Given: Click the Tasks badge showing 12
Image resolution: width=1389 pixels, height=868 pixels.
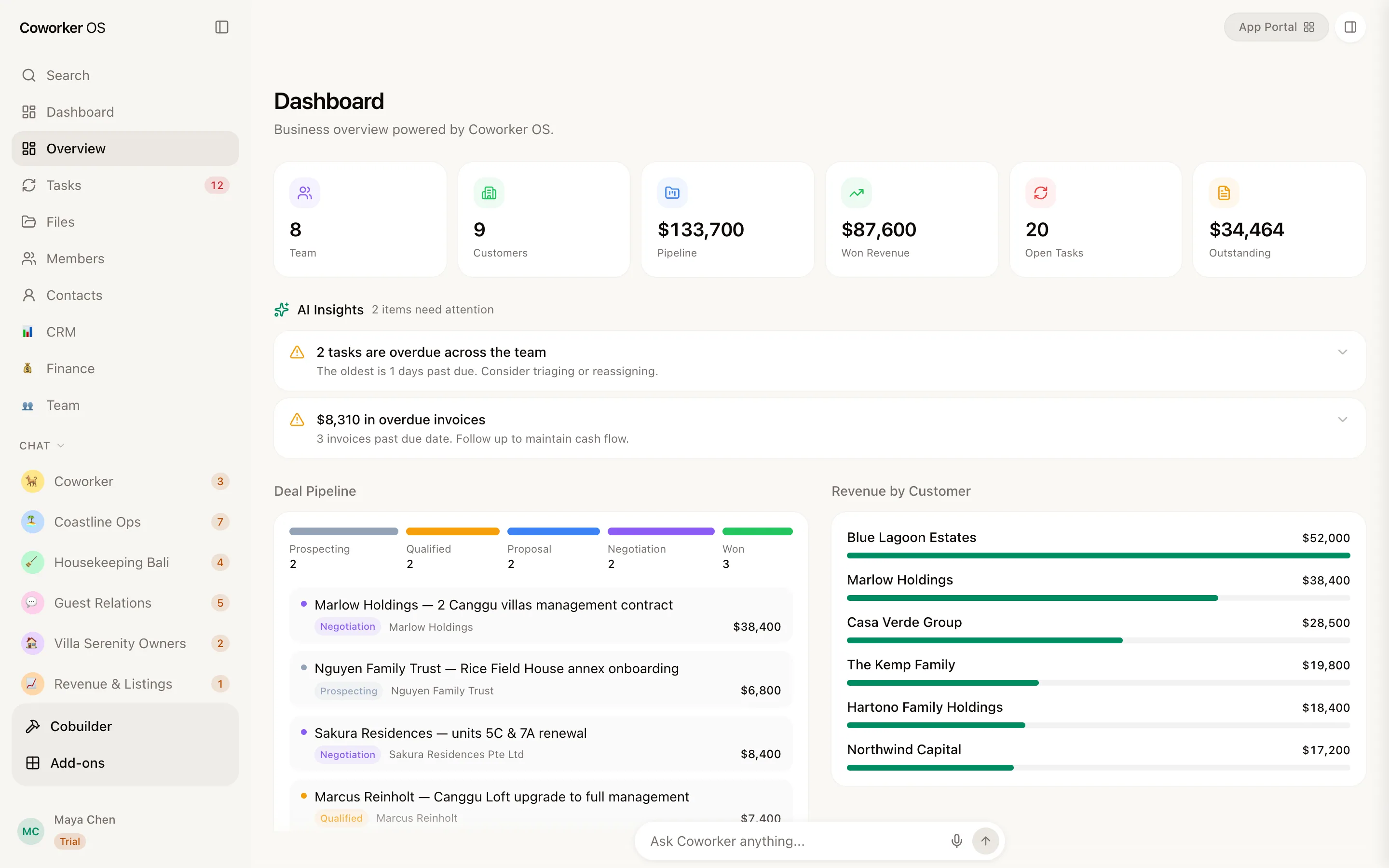Looking at the screenshot, I should [217, 186].
